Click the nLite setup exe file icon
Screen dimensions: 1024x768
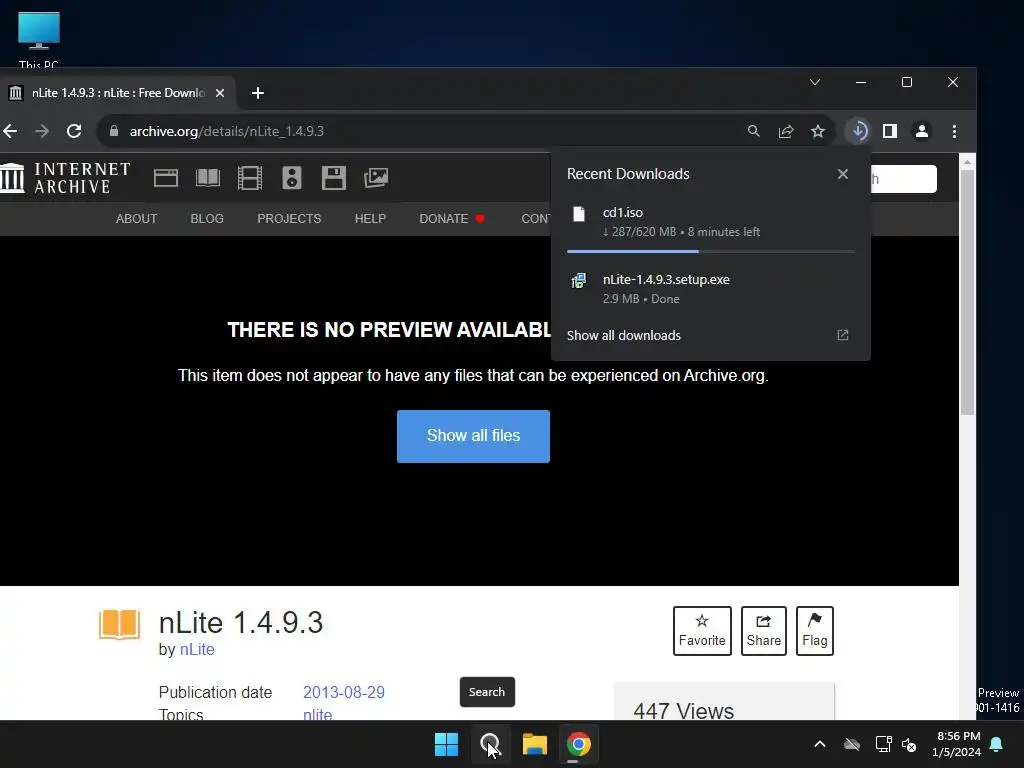tap(579, 281)
